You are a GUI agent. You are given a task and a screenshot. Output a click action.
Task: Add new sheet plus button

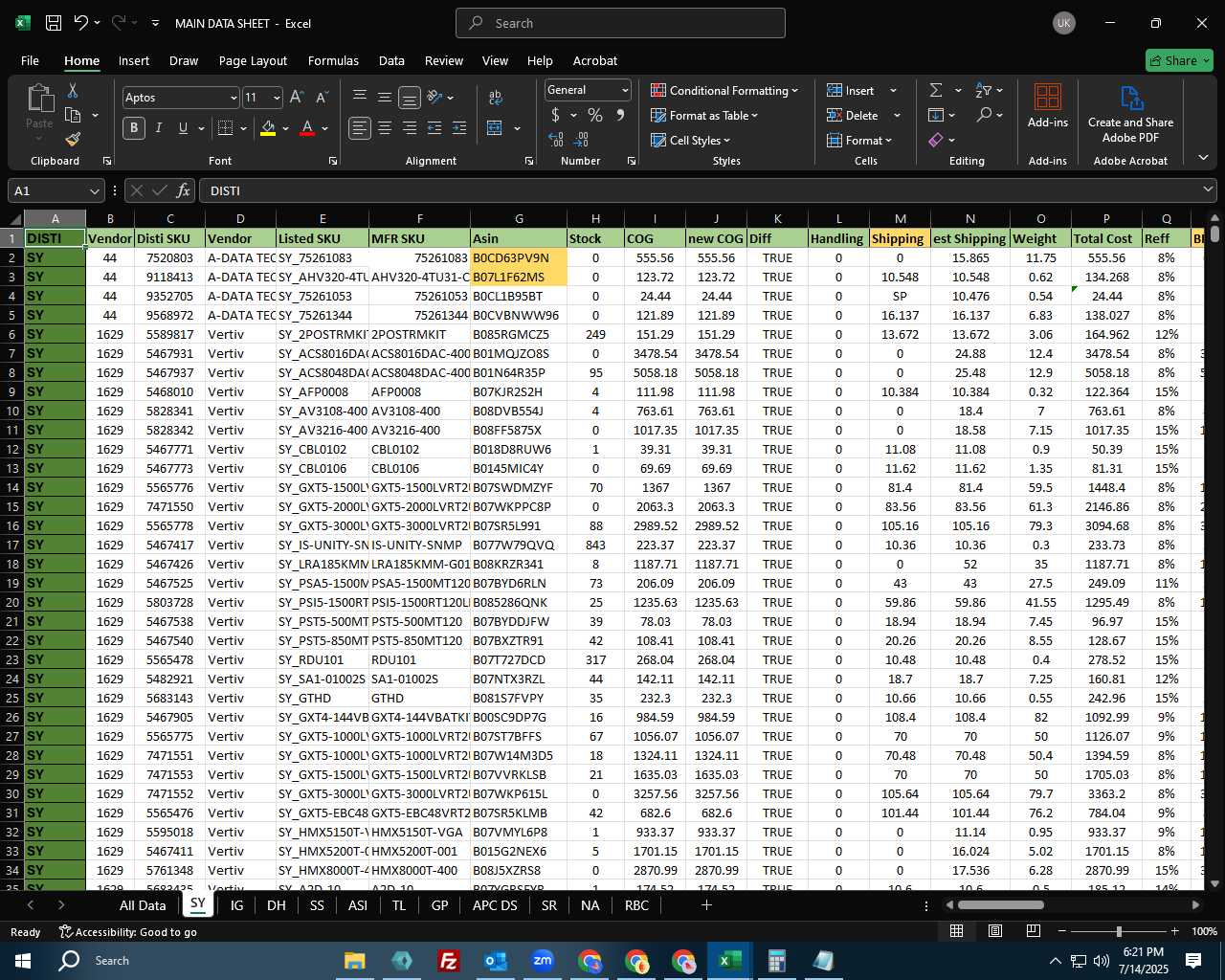coord(706,905)
